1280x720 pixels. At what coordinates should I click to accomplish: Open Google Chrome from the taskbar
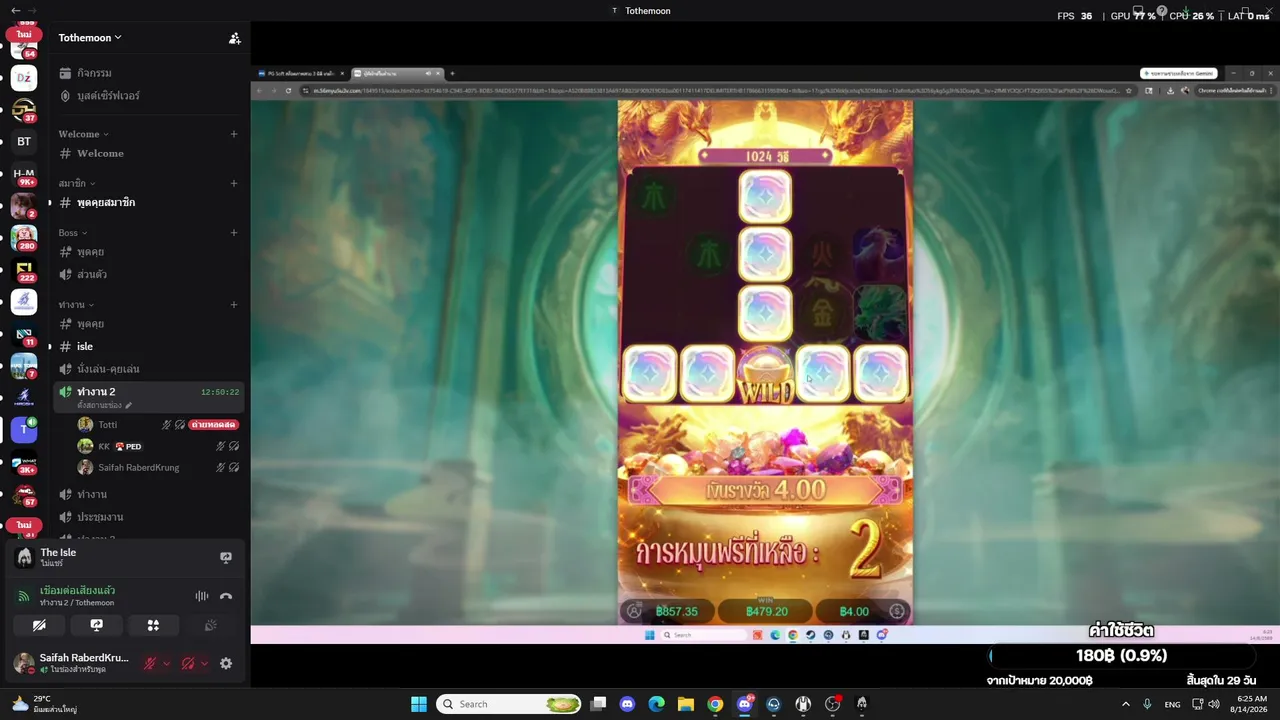715,704
